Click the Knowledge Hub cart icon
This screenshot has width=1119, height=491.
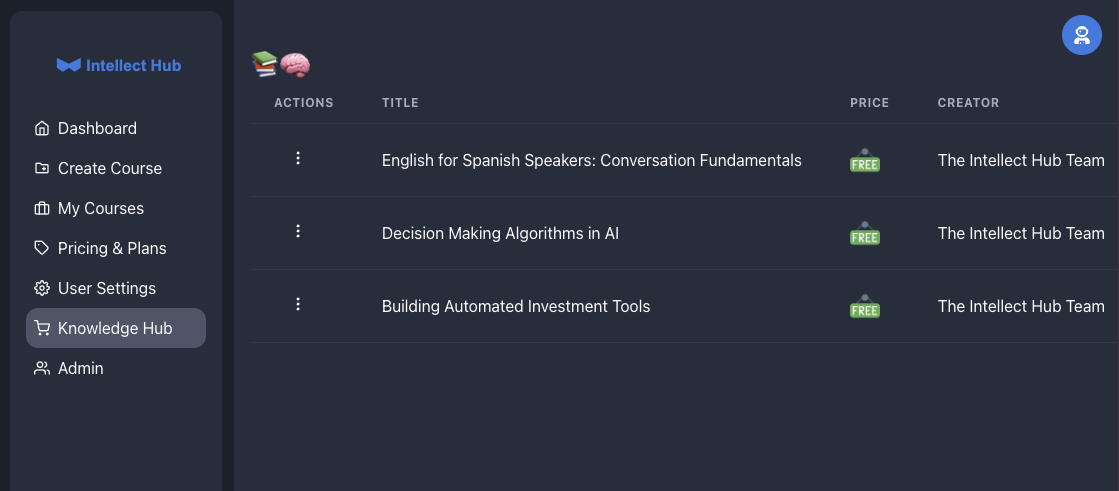[42, 328]
